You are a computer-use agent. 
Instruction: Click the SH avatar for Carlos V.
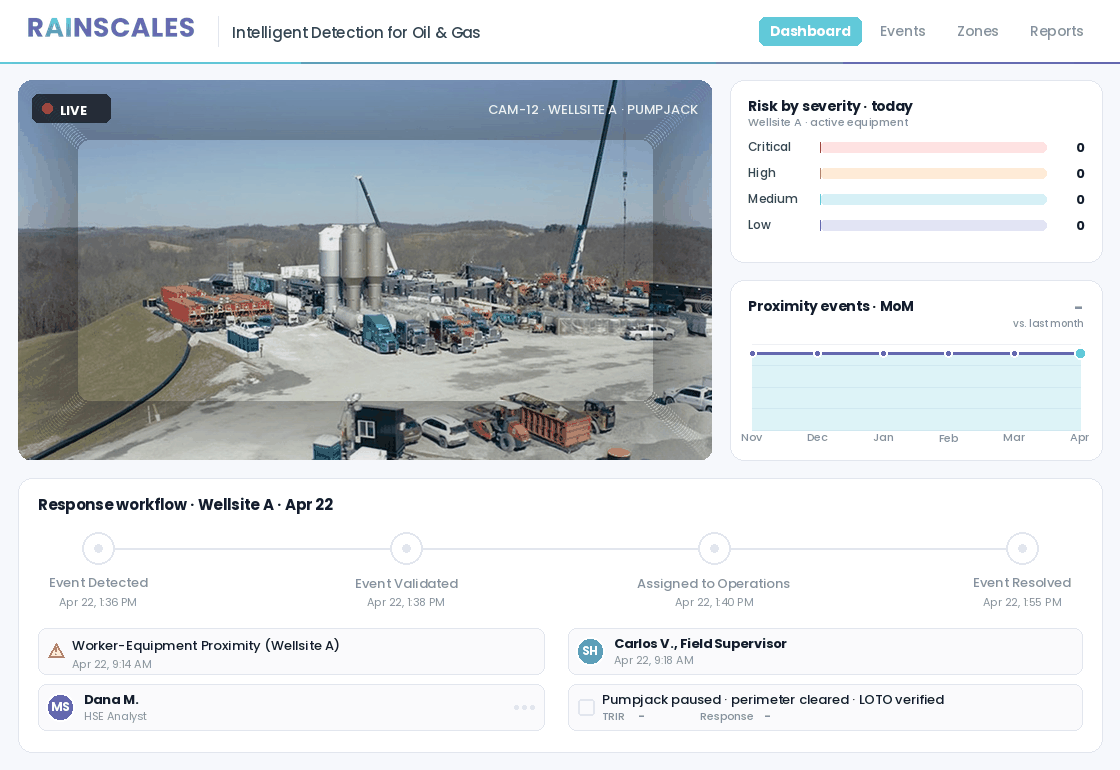pos(590,651)
